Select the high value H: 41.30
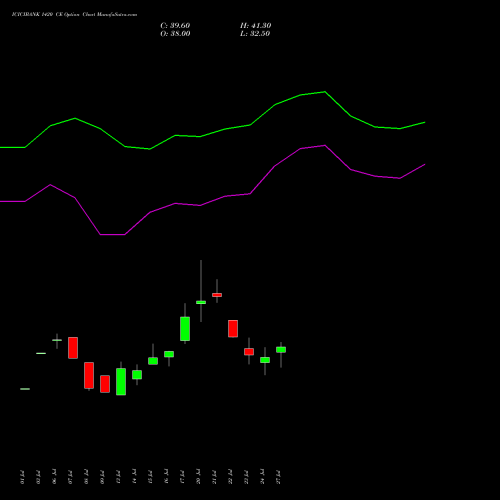This screenshot has height=500, width=500. click(x=256, y=26)
